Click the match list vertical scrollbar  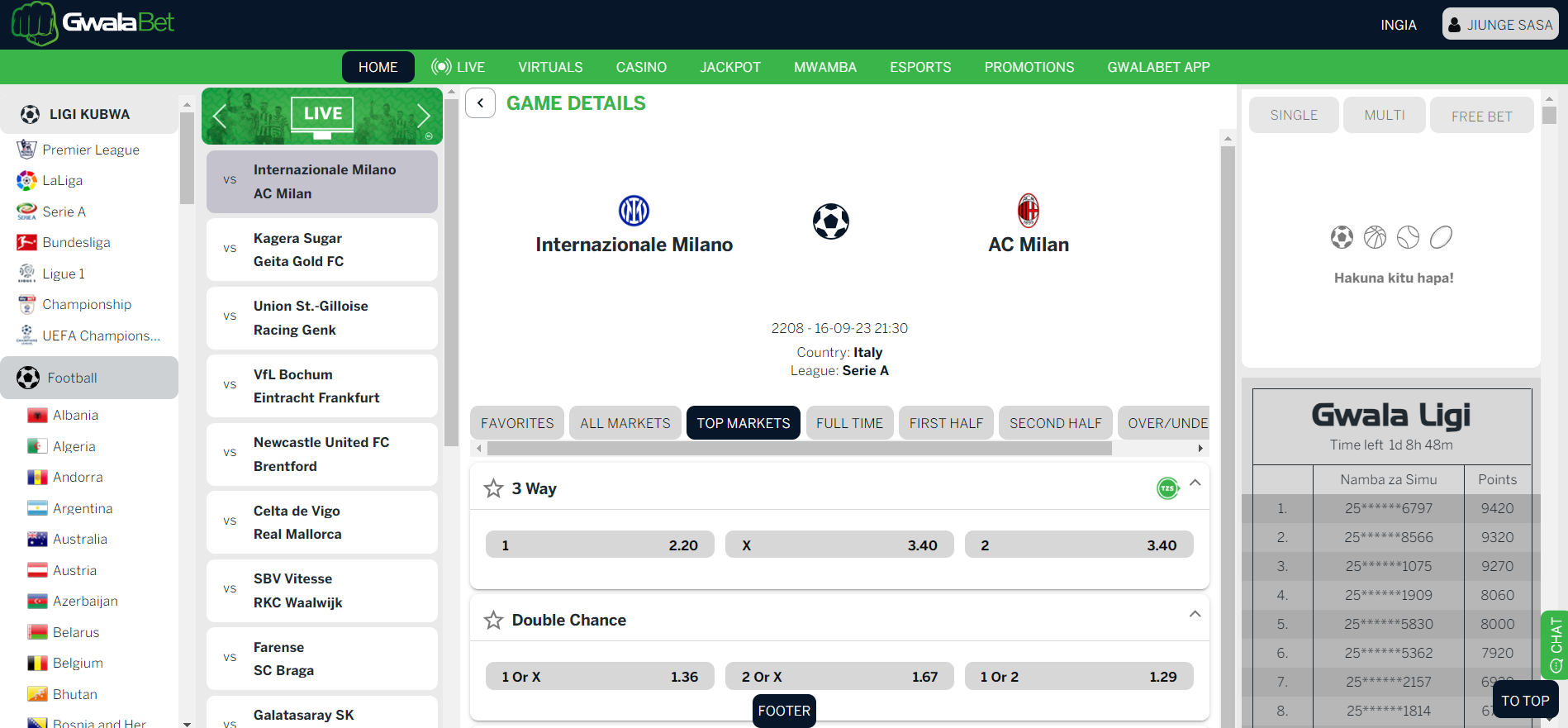[451, 273]
